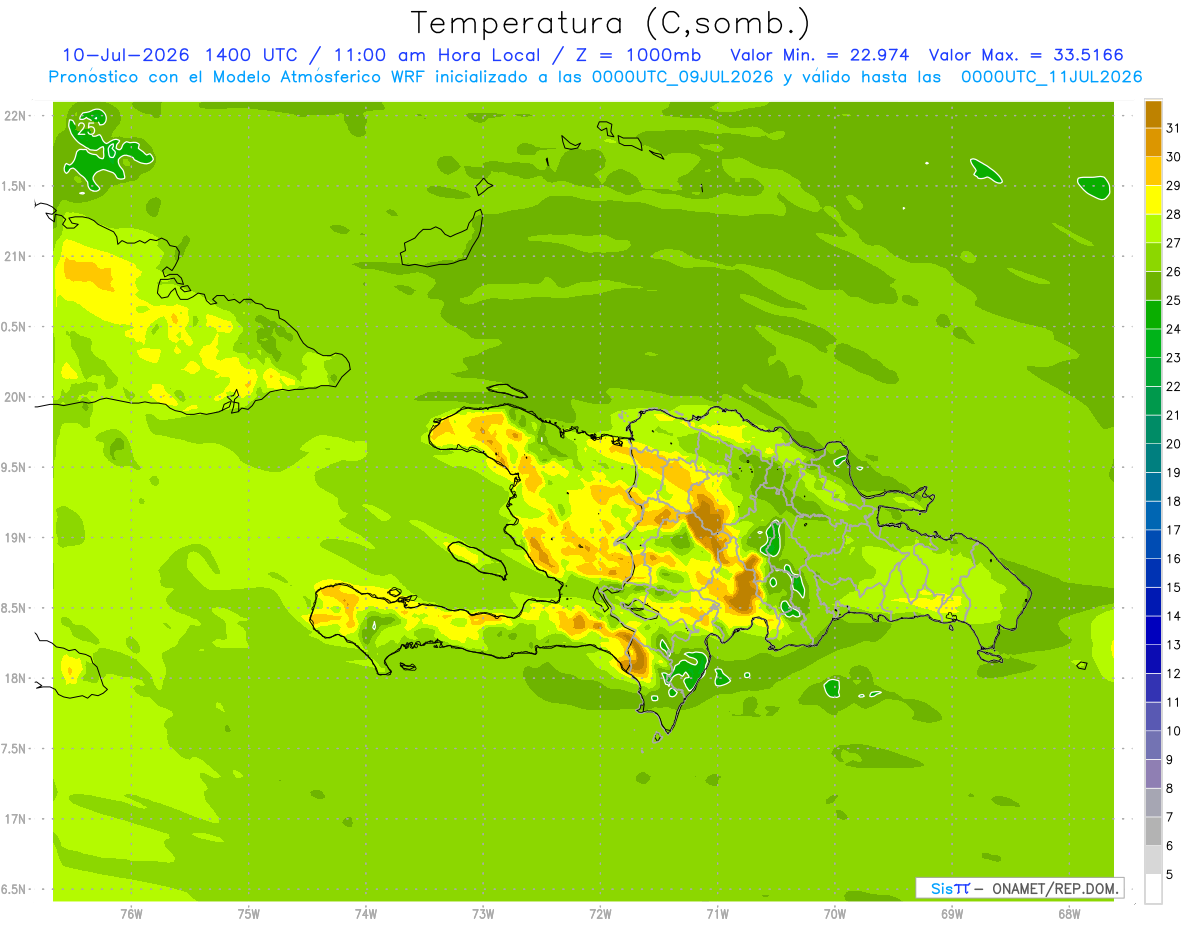This screenshot has height=927, width=1200.
Task: Click the legend value "28"
Action: tap(1174, 214)
